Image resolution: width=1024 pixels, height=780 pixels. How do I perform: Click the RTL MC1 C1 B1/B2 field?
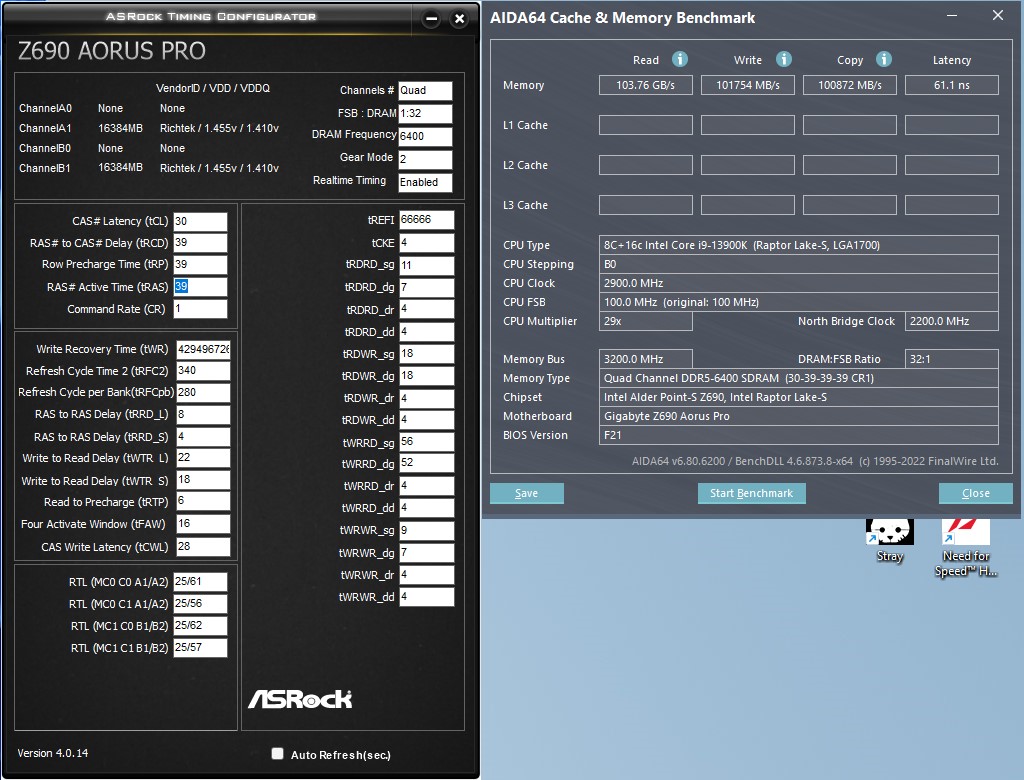pyautogui.click(x=200, y=647)
